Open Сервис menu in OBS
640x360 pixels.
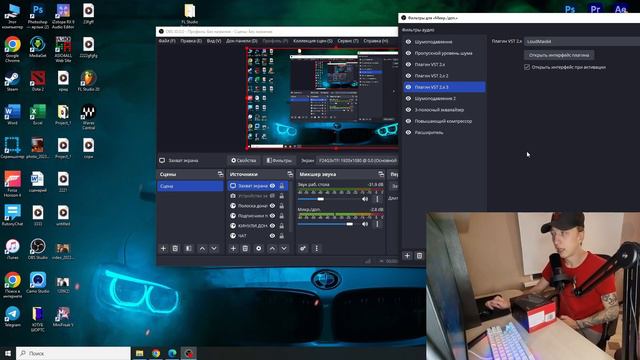tap(348, 41)
